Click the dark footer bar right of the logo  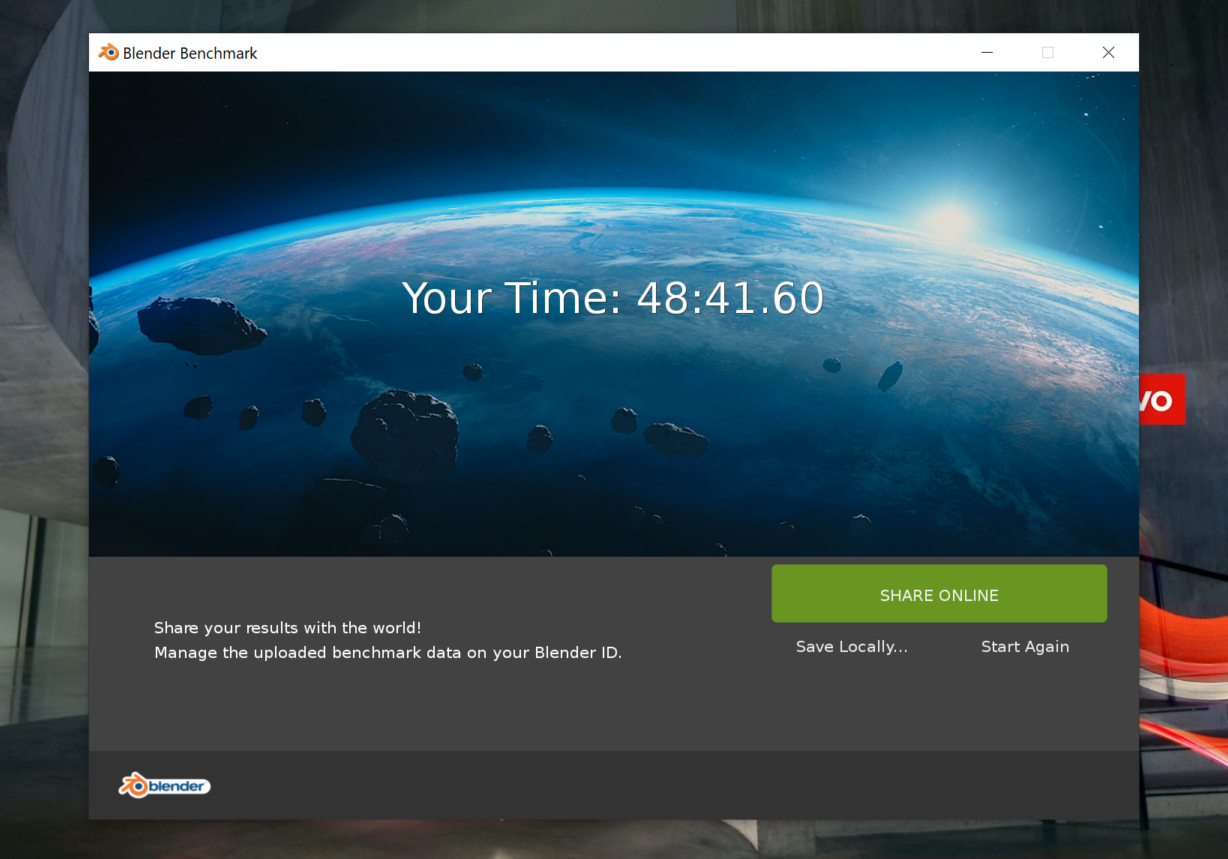[650, 786]
